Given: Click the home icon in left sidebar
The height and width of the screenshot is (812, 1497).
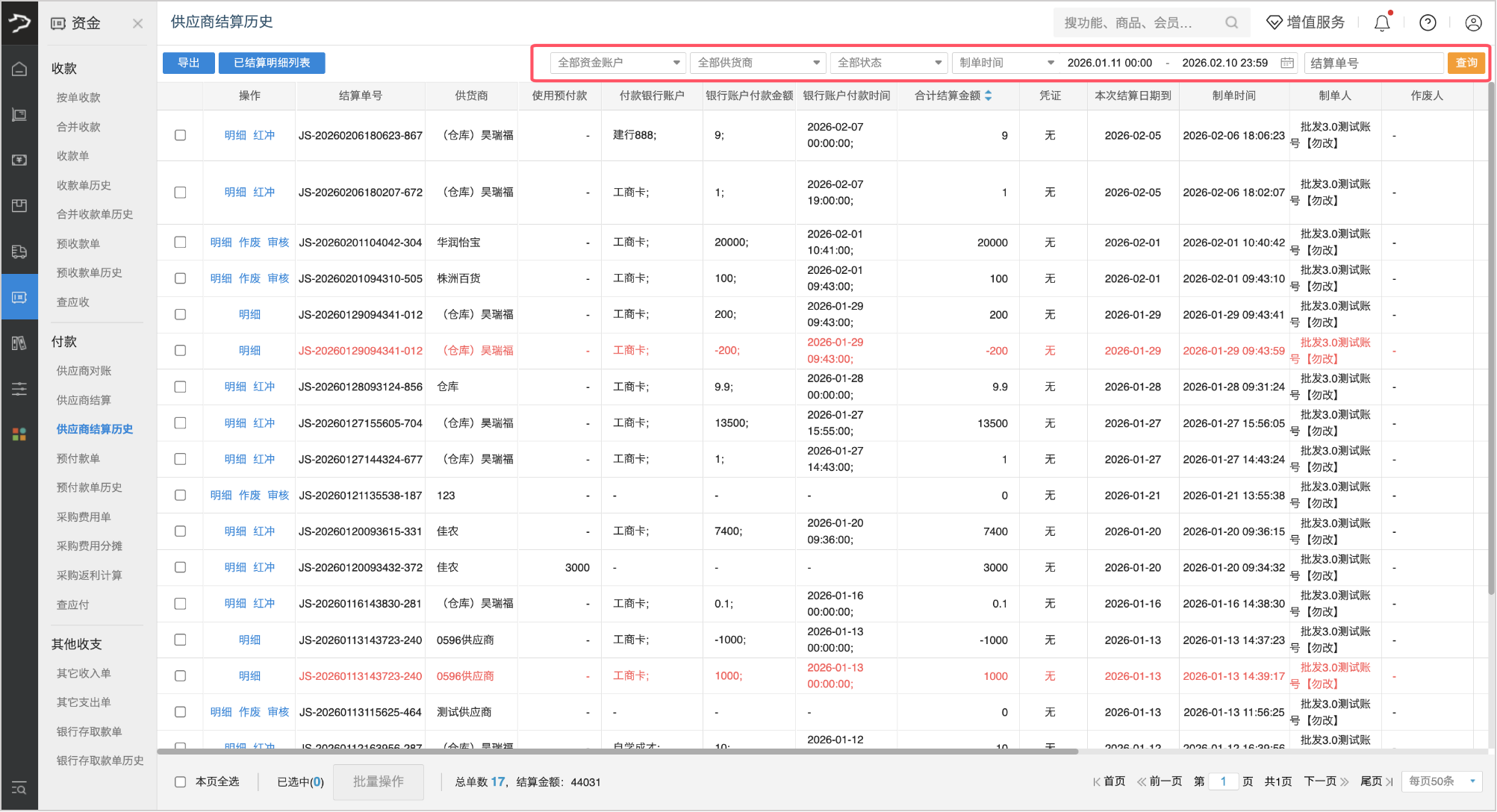Looking at the screenshot, I should 19,69.
